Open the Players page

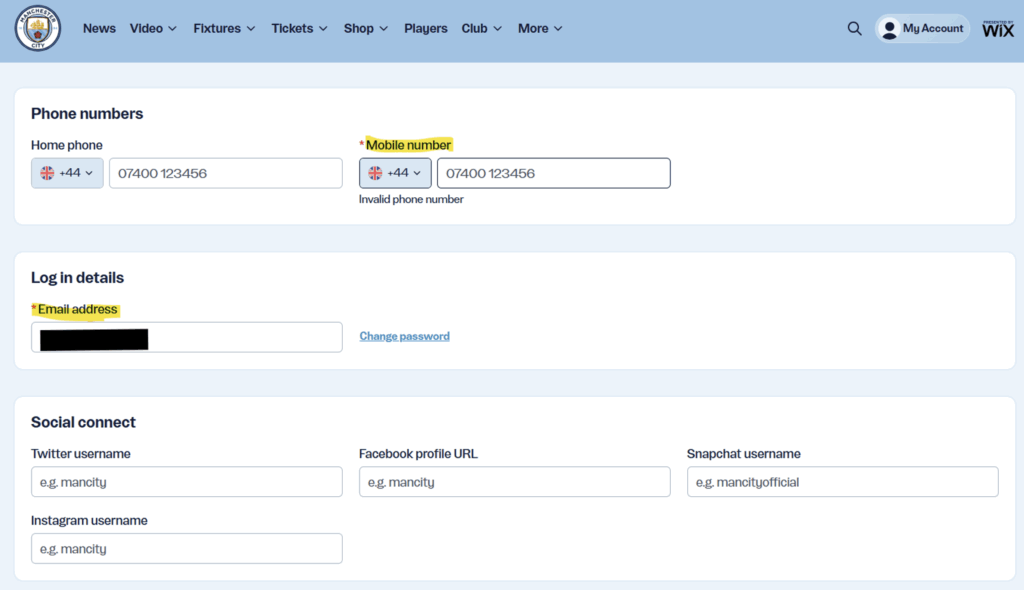425,29
